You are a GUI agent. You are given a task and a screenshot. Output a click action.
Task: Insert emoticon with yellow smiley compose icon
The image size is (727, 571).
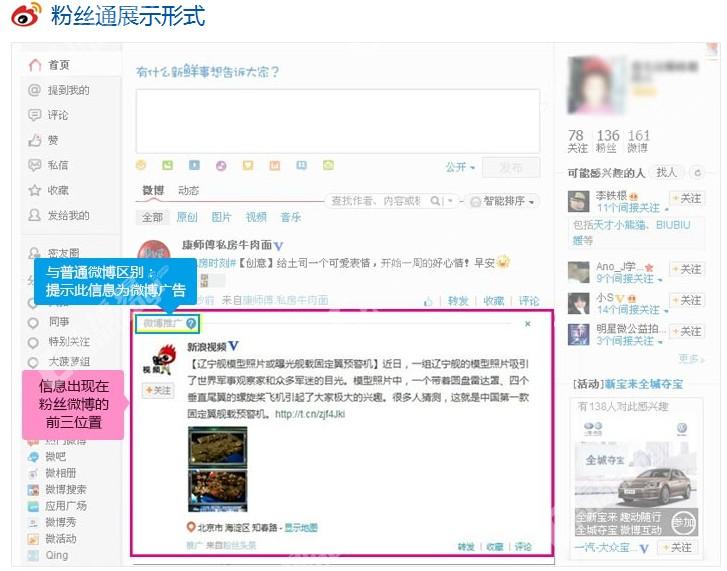click(141, 165)
